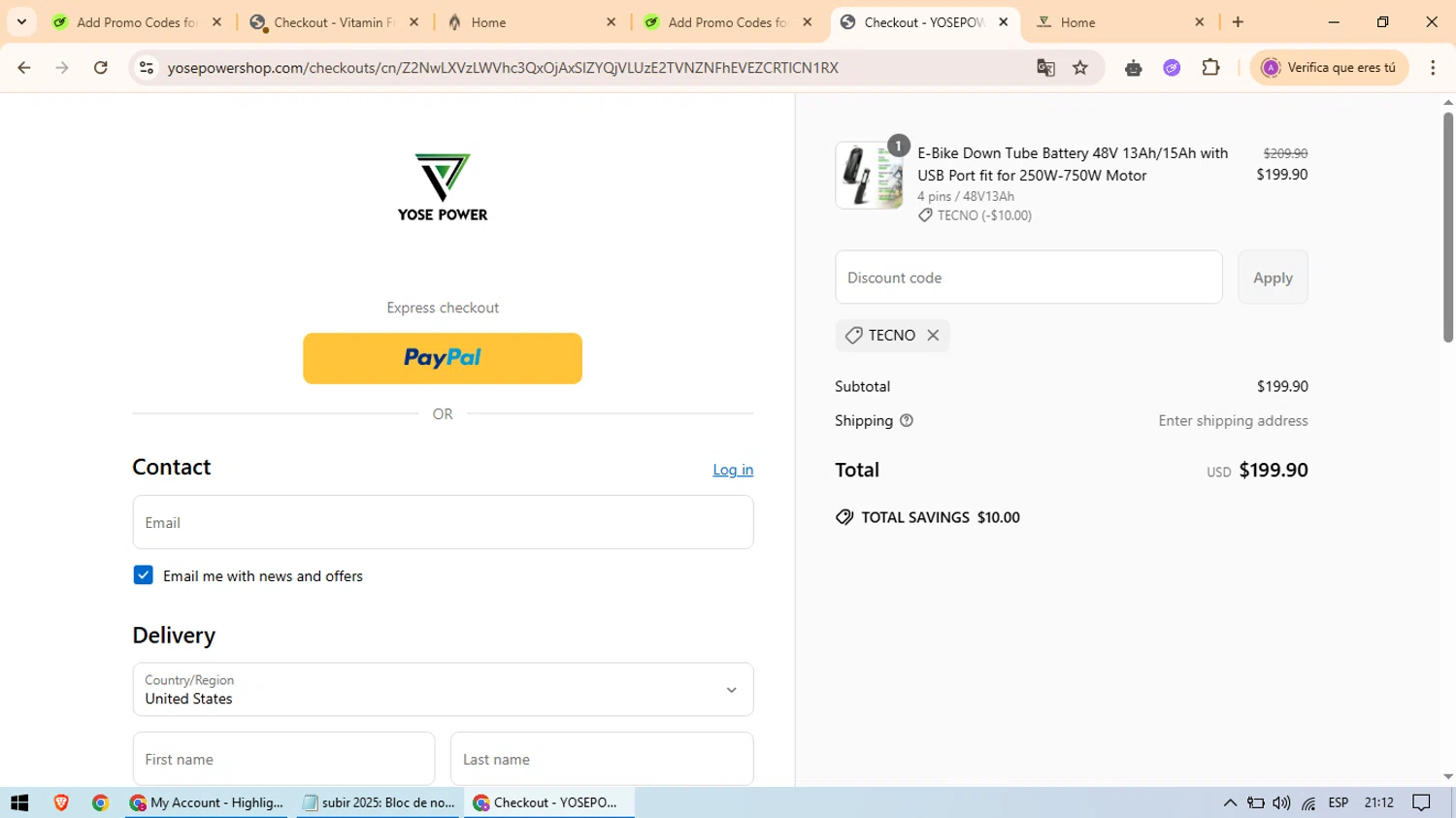Open the battery power tray icon
This screenshot has width=1456, height=818.
(1255, 802)
